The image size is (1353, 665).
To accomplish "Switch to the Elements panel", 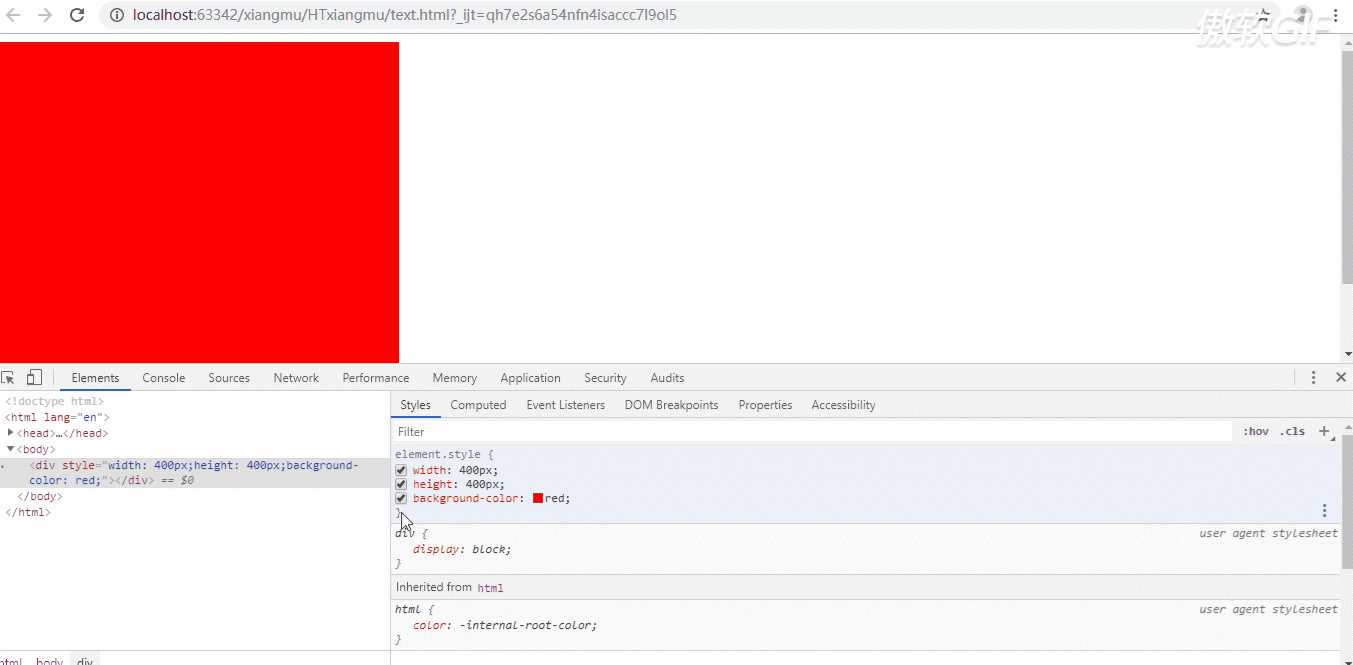I will coord(95,378).
